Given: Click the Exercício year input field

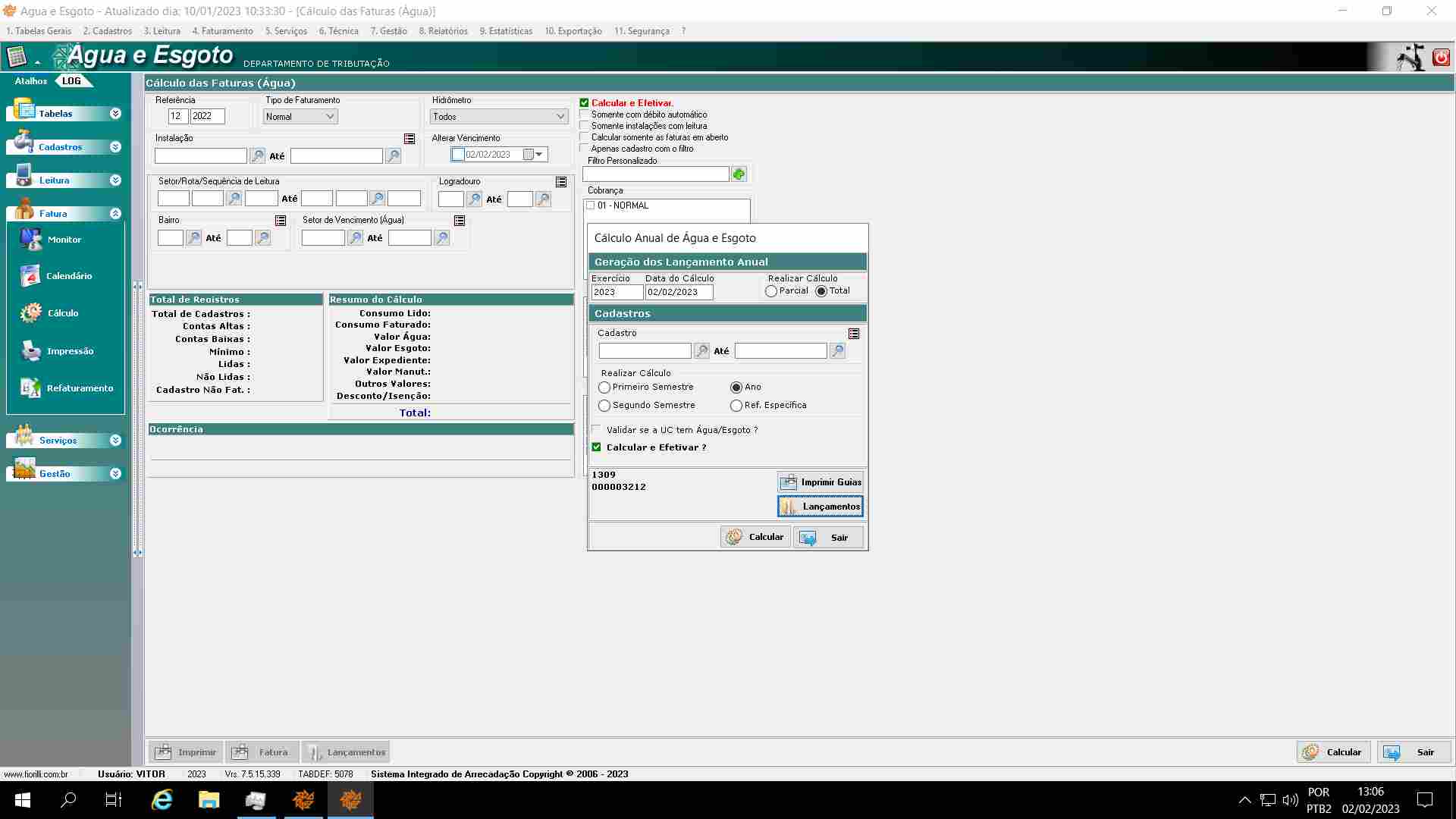Looking at the screenshot, I should pyautogui.click(x=616, y=292).
